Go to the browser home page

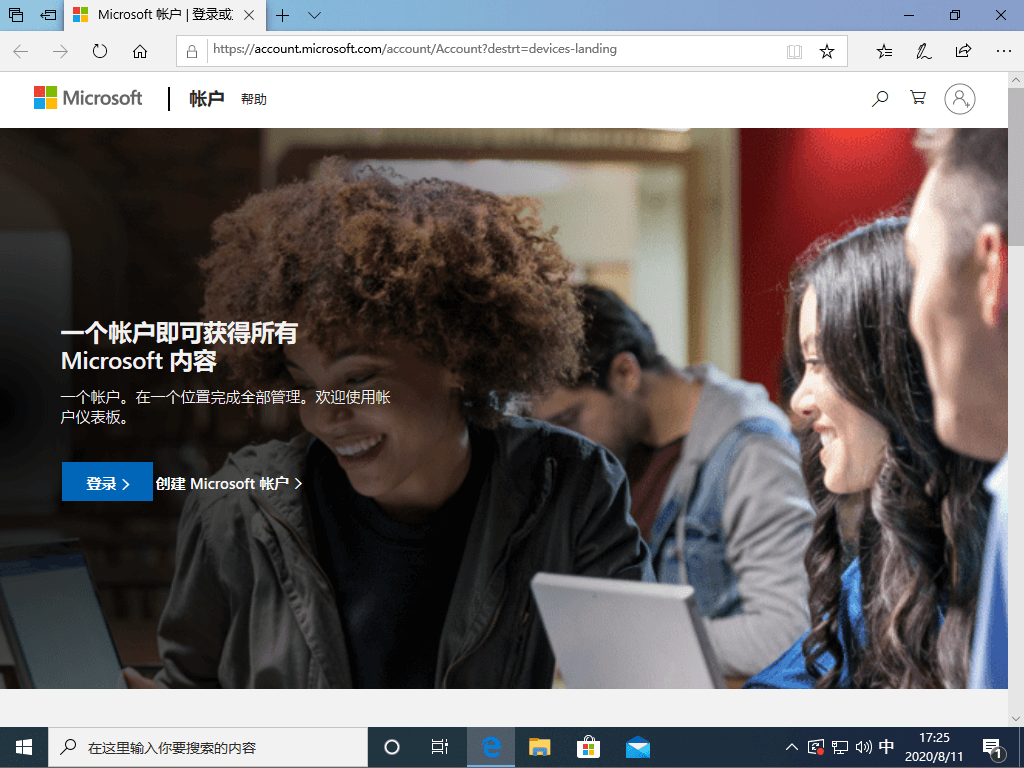point(140,51)
